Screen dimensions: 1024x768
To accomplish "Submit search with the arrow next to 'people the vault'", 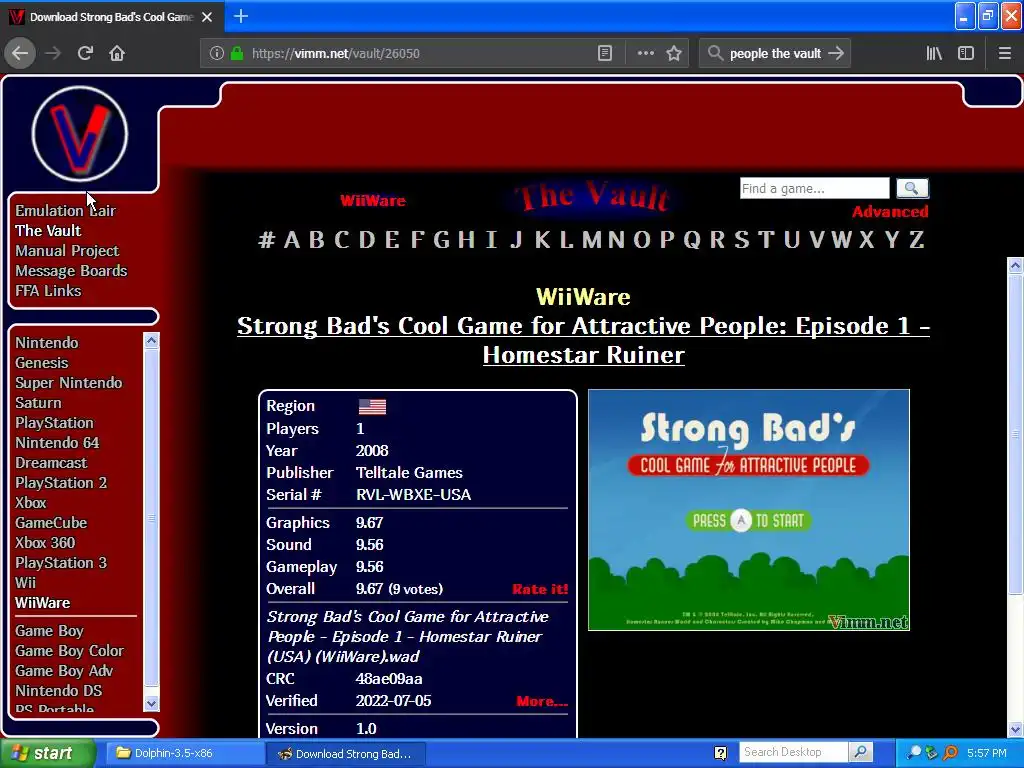I will coord(836,54).
